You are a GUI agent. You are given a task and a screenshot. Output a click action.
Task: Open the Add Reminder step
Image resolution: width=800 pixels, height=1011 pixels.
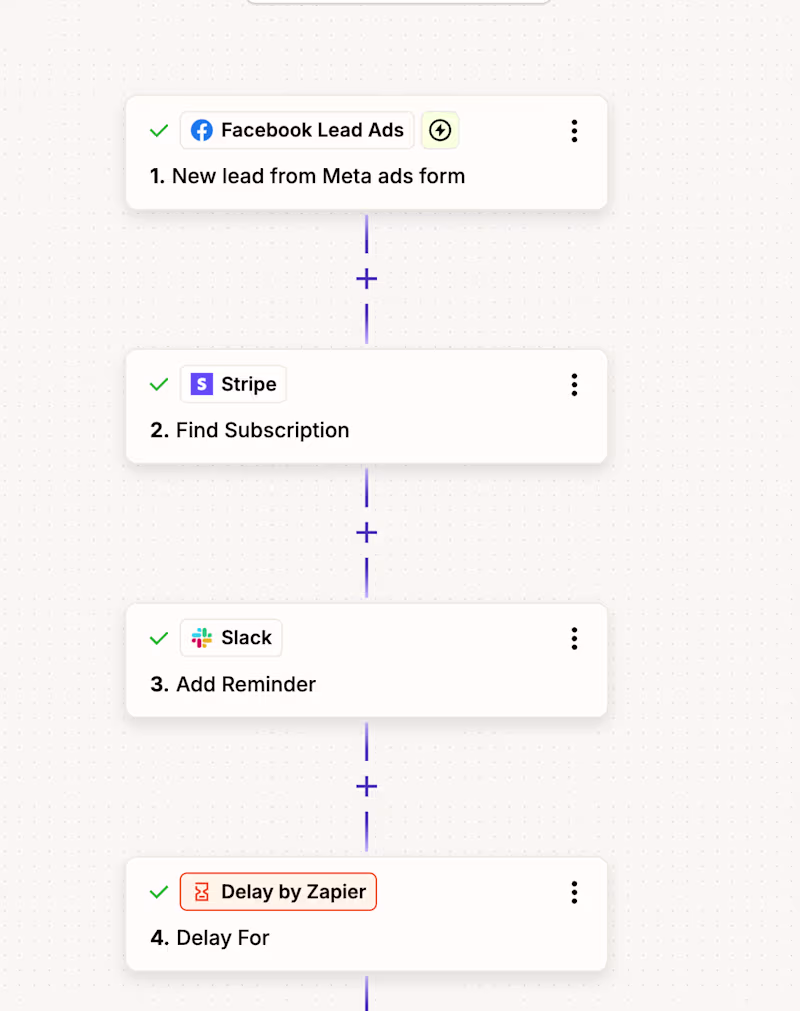[246, 684]
